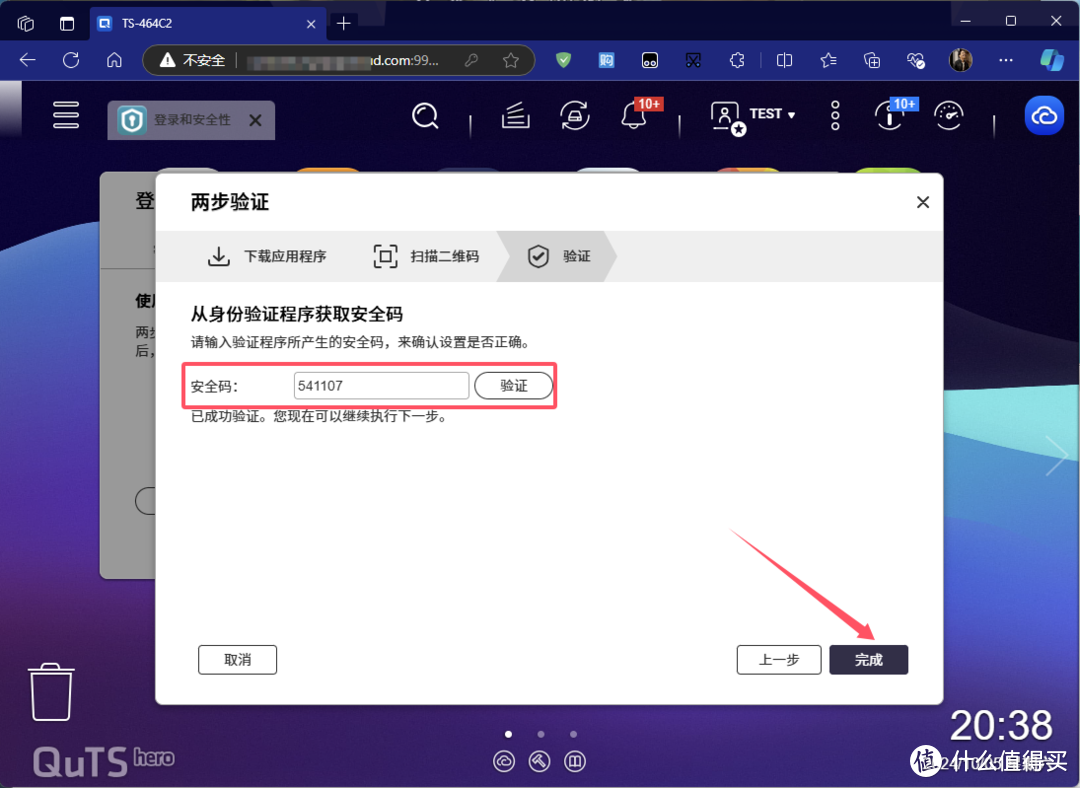This screenshot has height=788, width=1080.
Task: Click the Copilot icon in the browser
Action: [1052, 60]
